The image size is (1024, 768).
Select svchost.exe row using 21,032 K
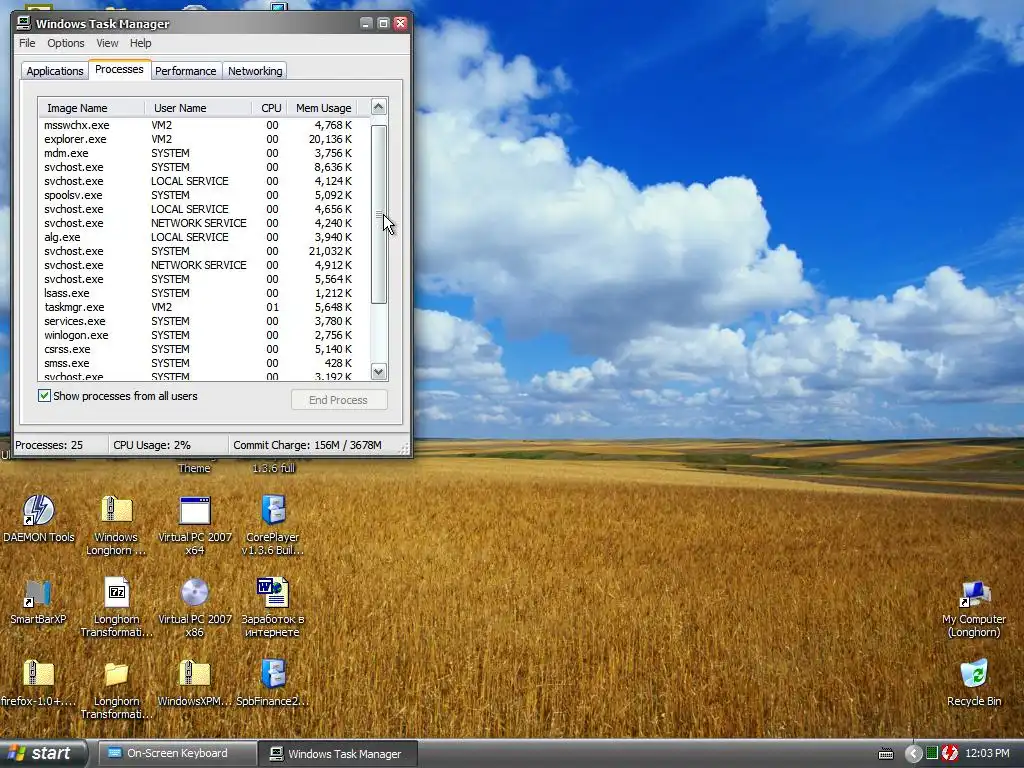point(204,251)
